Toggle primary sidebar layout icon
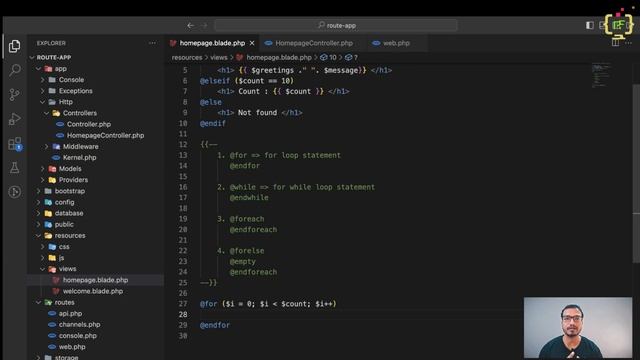 589,25
